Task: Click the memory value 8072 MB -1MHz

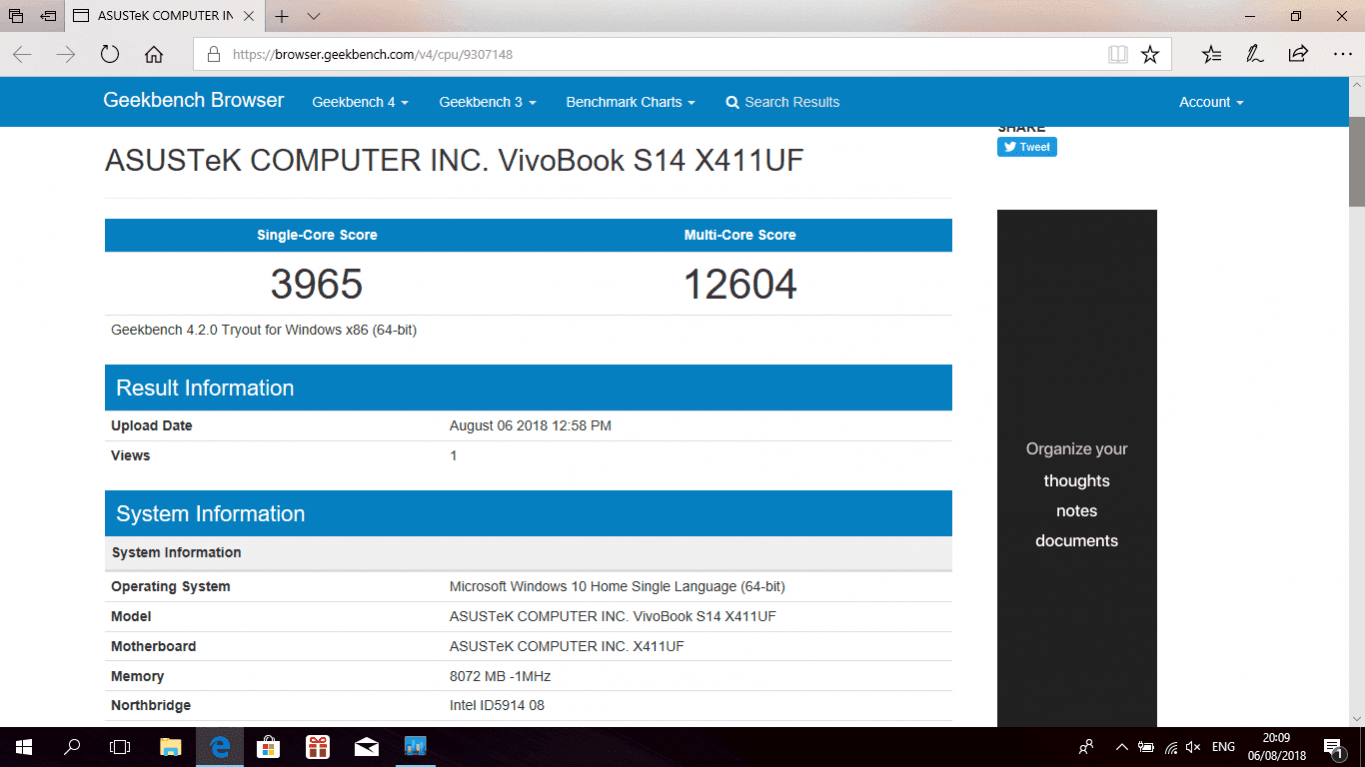Action: point(500,677)
